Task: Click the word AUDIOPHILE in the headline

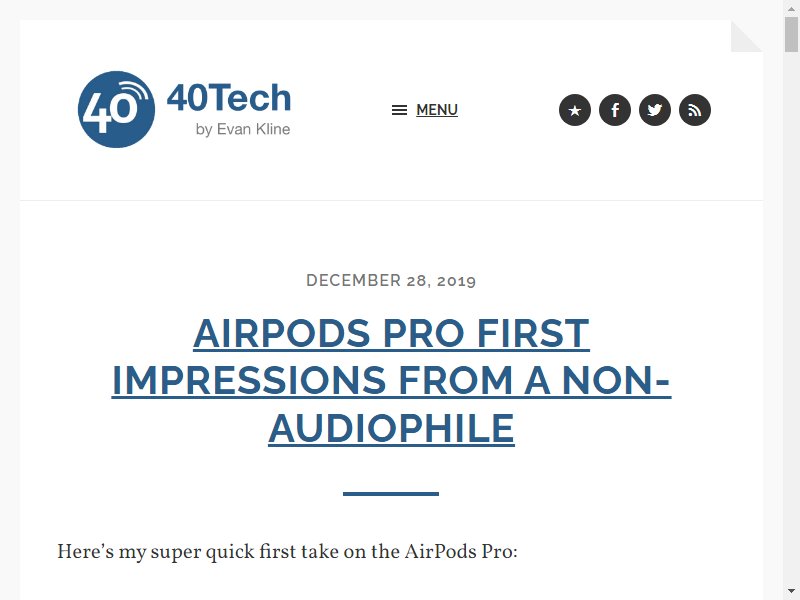Action: point(391,428)
